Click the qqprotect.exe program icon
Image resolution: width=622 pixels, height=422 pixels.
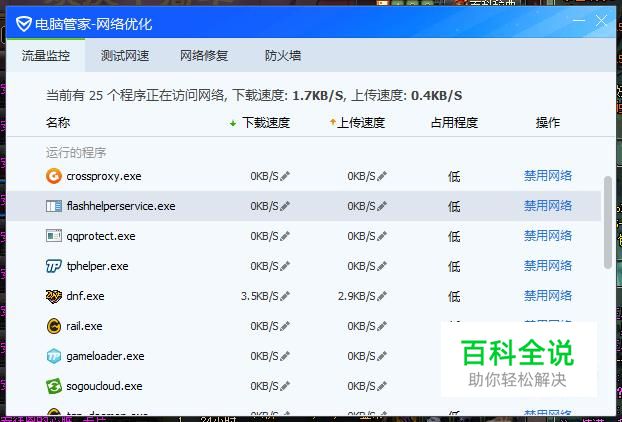click(x=54, y=236)
